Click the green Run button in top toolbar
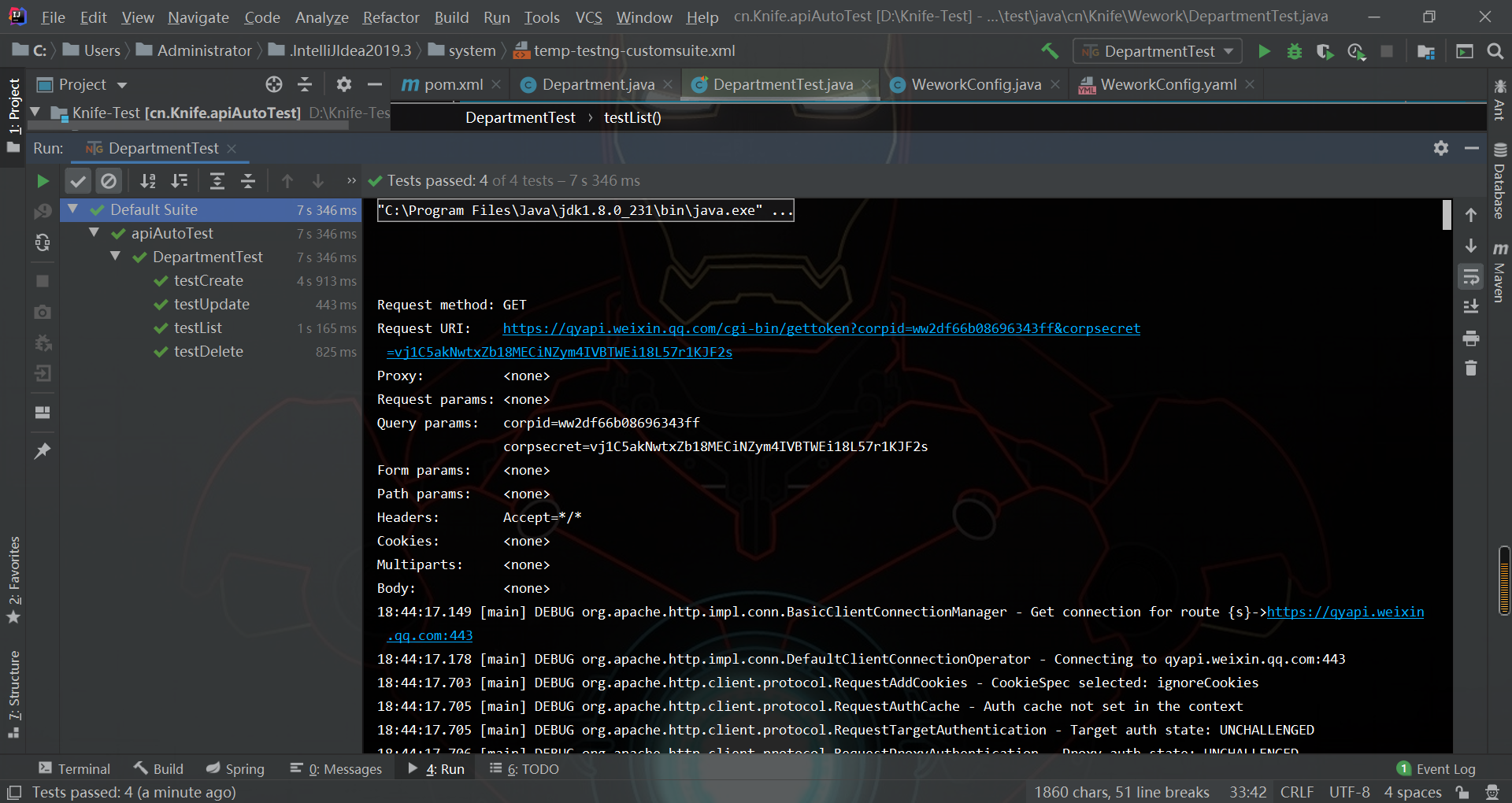 pyautogui.click(x=1264, y=52)
